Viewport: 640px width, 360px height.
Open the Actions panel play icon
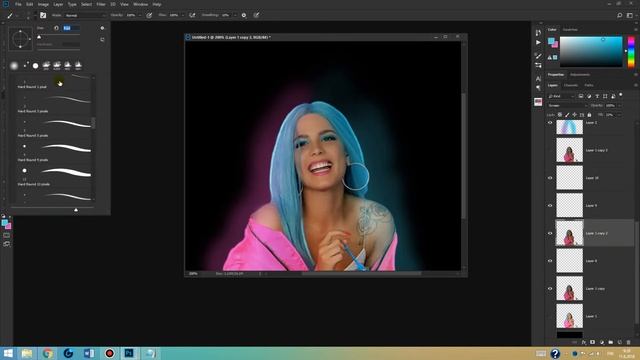pos(538,42)
